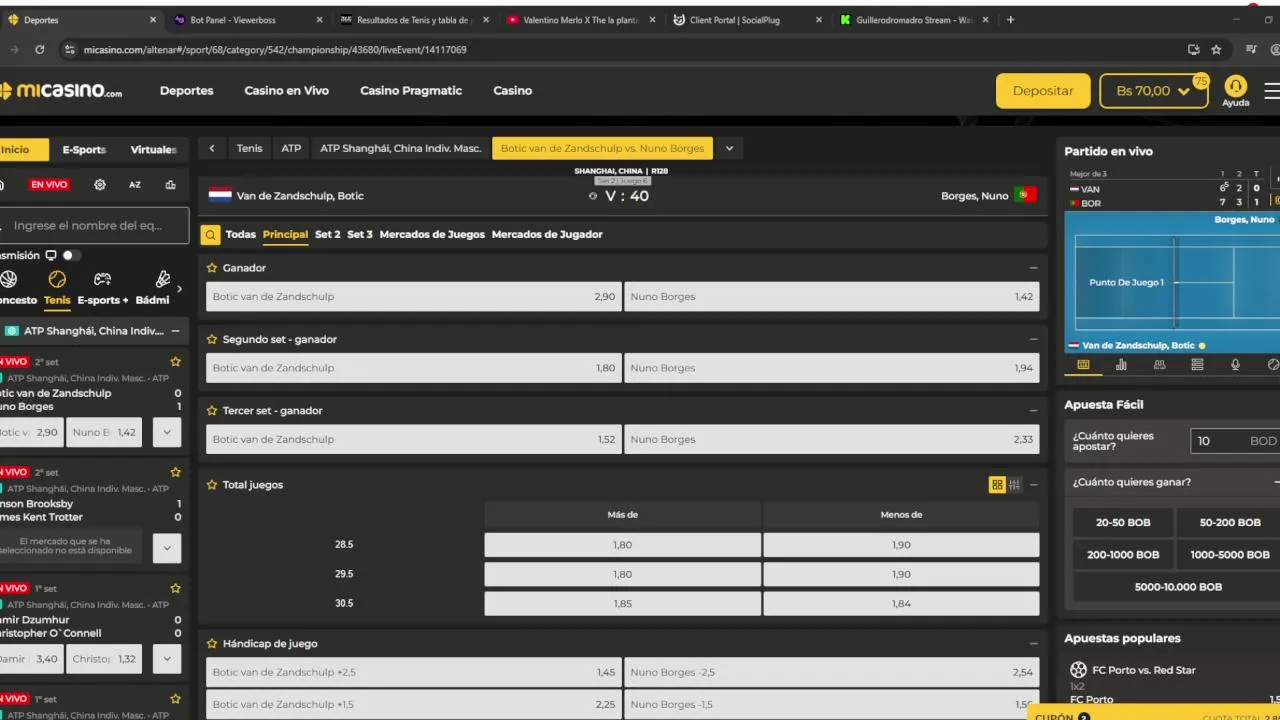The height and width of the screenshot is (720, 1280).
Task: Choose the 5000-10.000 BOB winnings option
Action: pyautogui.click(x=1178, y=587)
